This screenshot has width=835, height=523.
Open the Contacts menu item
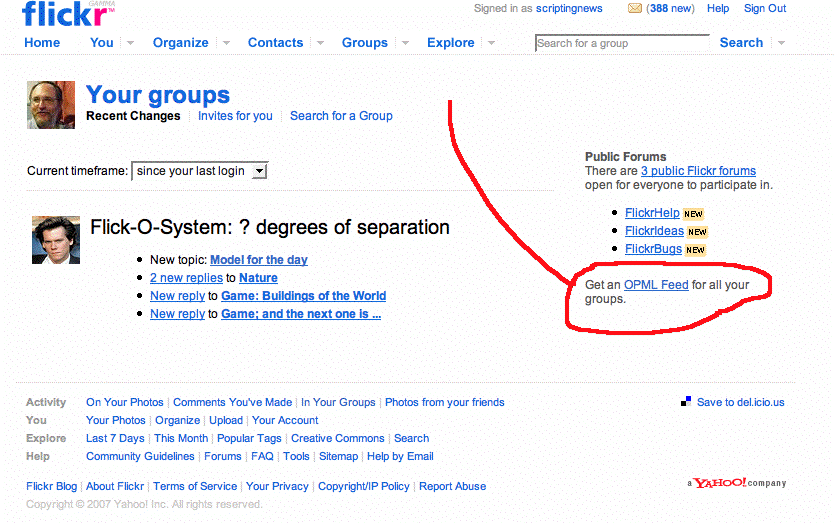(x=275, y=43)
